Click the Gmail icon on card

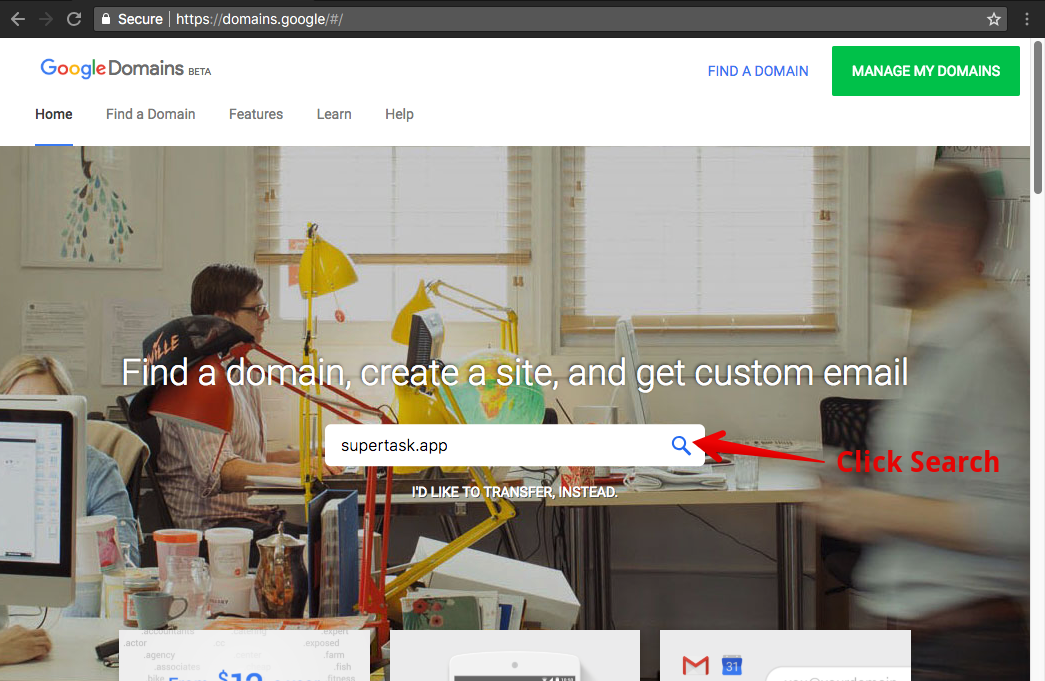696,665
